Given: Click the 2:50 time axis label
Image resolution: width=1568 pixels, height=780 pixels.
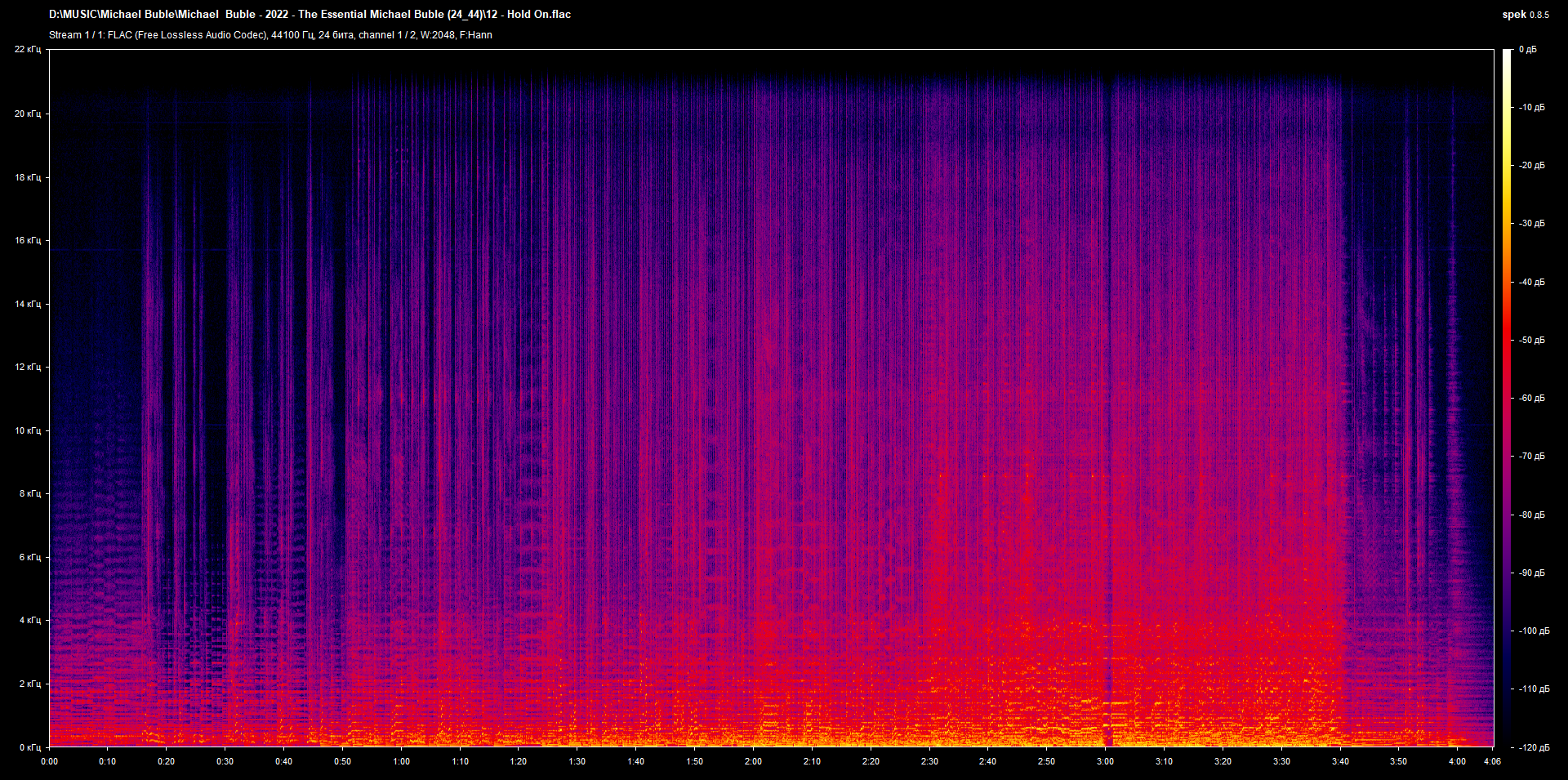Looking at the screenshot, I should tap(1047, 762).
